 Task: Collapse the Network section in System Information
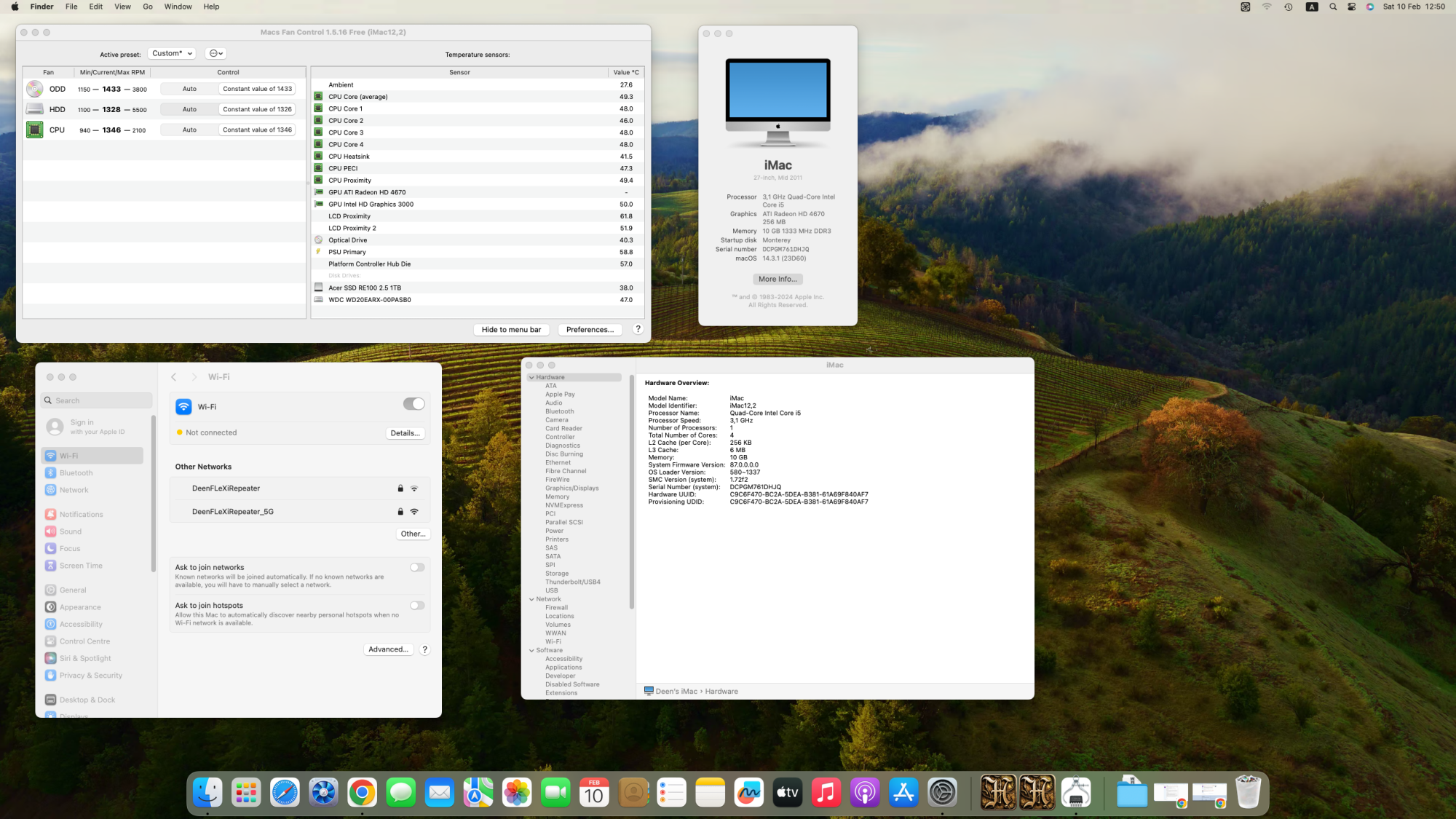pyautogui.click(x=531, y=599)
